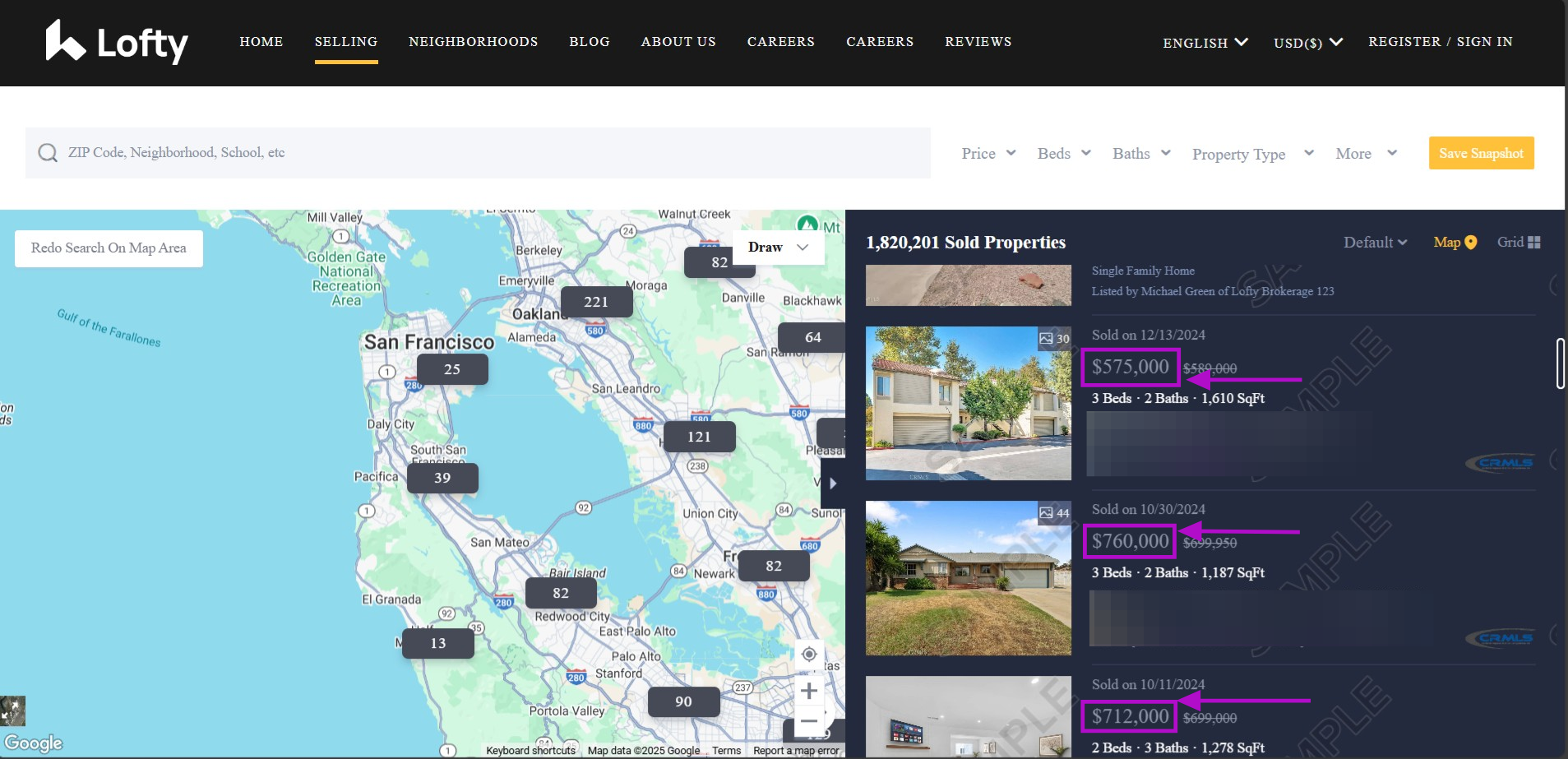
Task: Open the ENGLISH language selector
Action: point(1205,43)
